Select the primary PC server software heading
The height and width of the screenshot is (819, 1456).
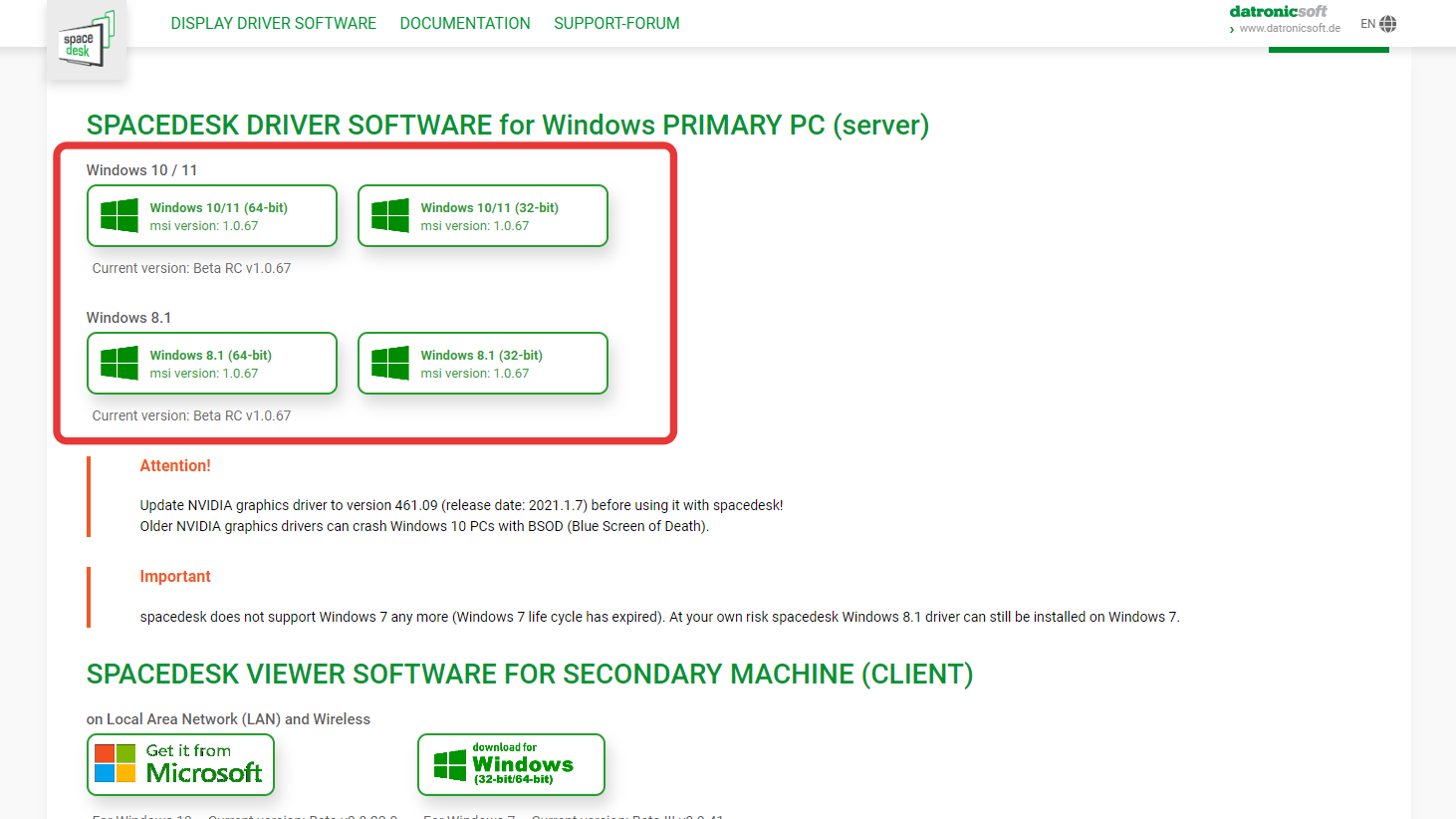[x=508, y=125]
